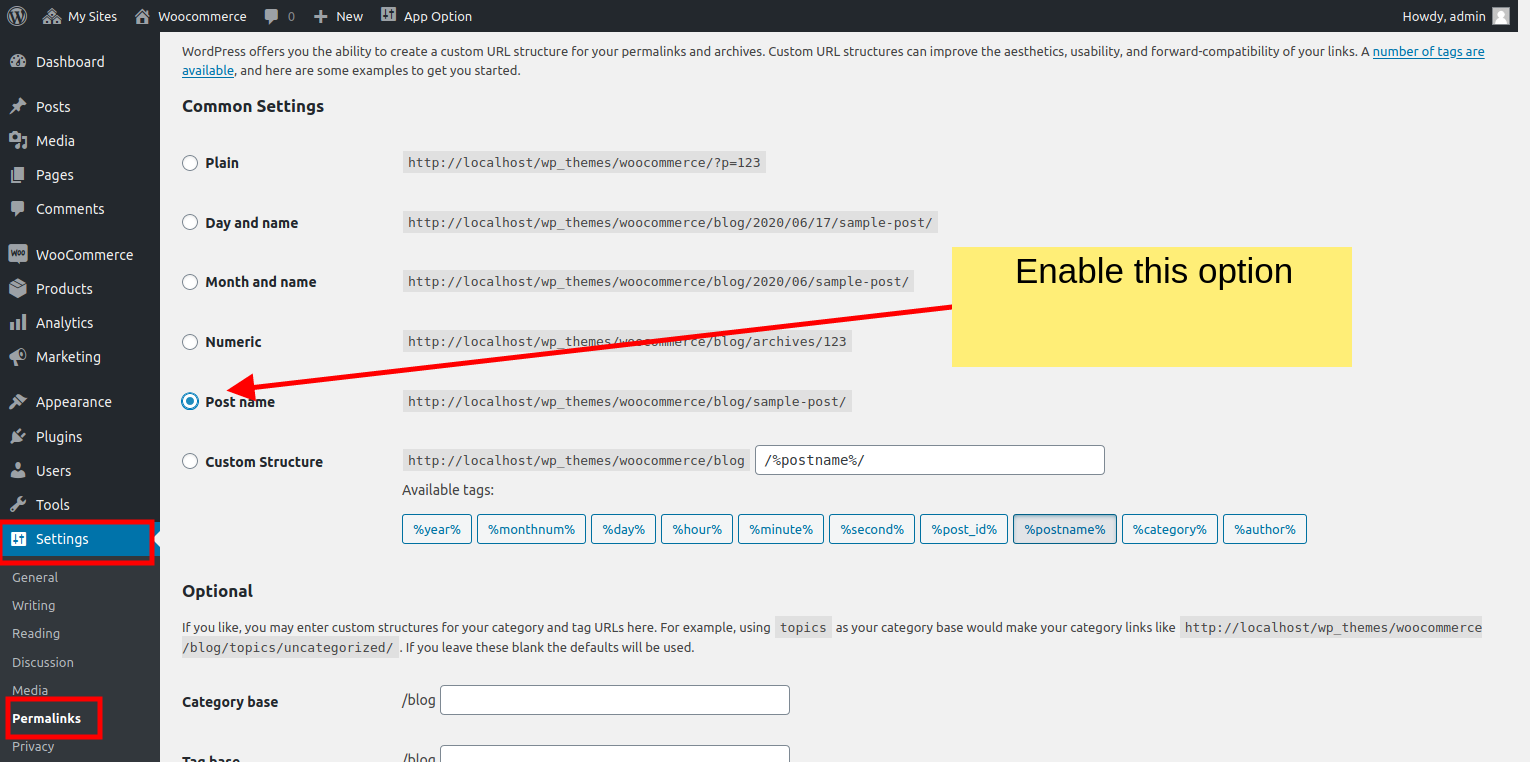Insert the %day% tag
Viewport: 1530px width, 762px height.
623,529
